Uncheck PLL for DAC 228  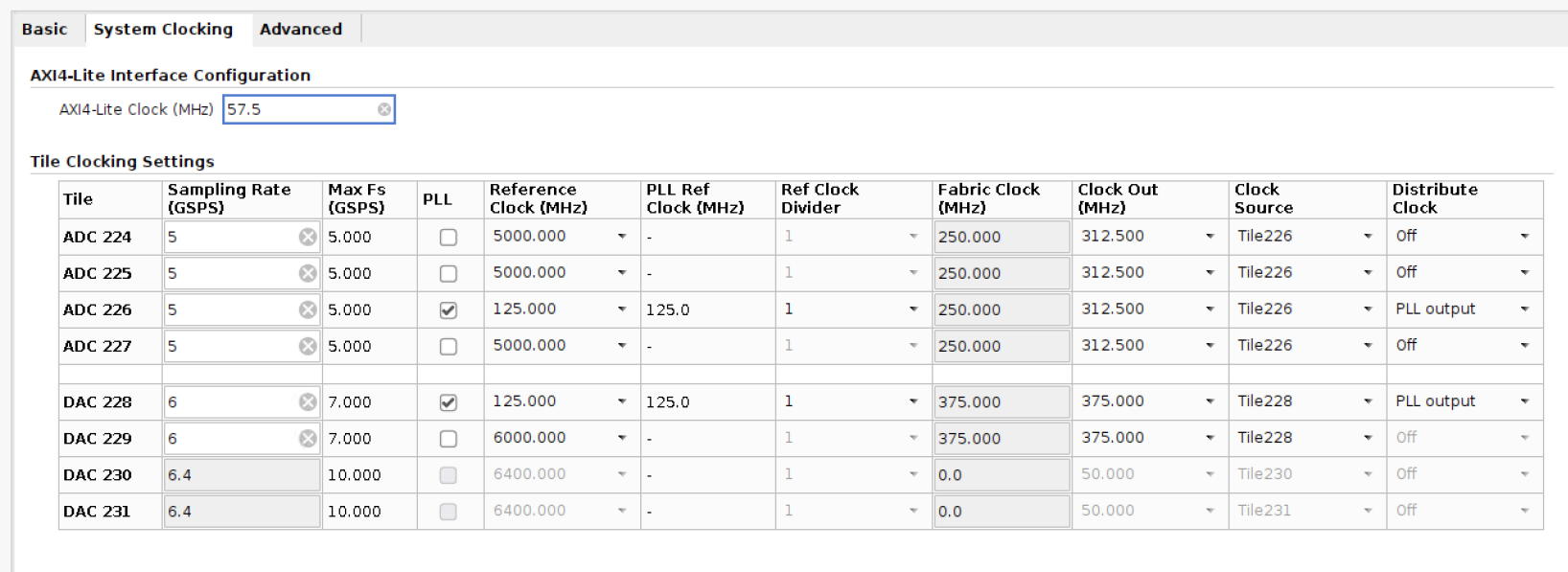coord(448,401)
